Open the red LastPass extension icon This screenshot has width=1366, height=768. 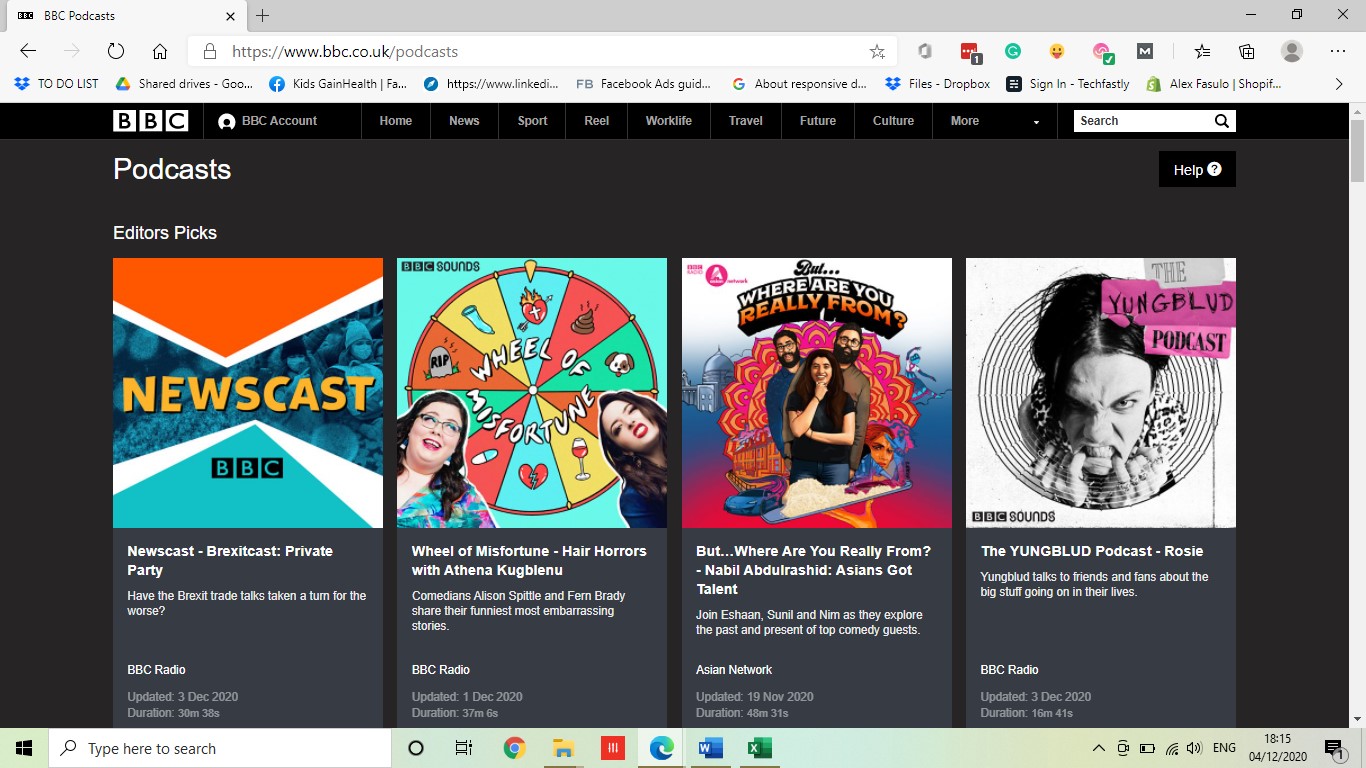point(969,51)
